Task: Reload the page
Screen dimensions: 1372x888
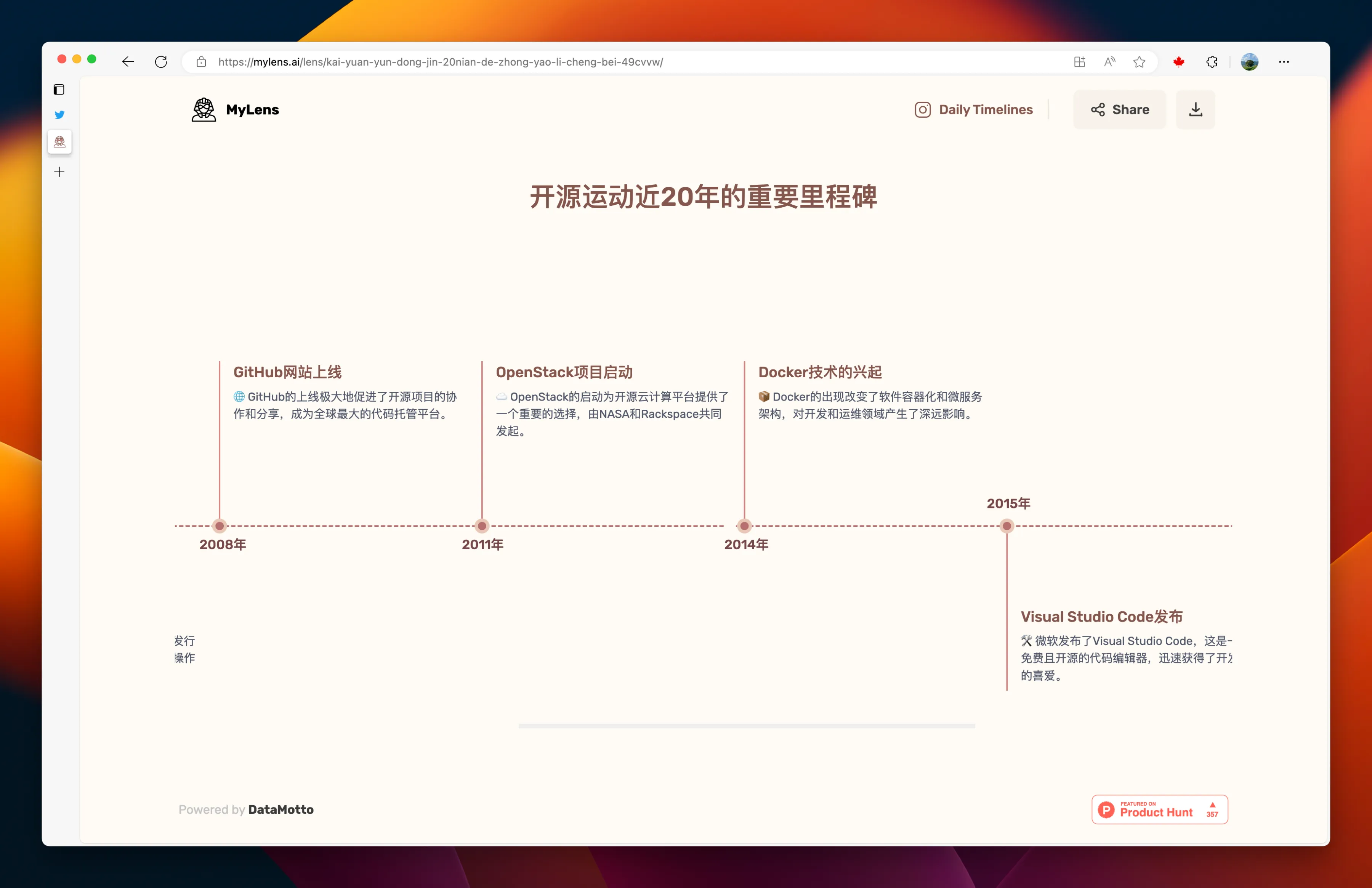Action: tap(161, 62)
